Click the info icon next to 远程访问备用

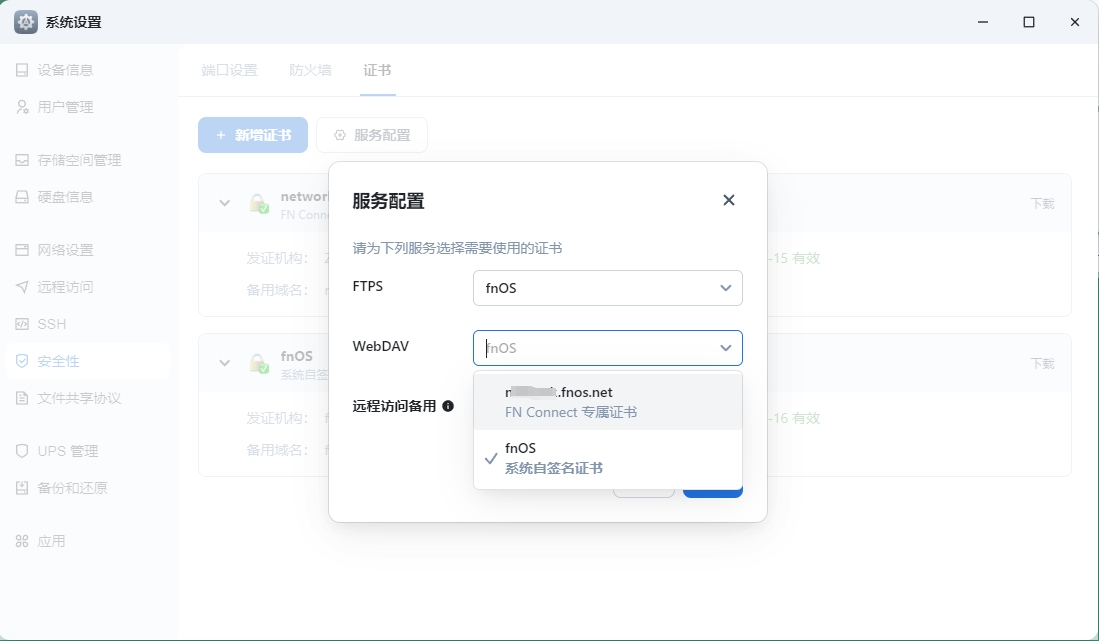pyautogui.click(x=448, y=406)
